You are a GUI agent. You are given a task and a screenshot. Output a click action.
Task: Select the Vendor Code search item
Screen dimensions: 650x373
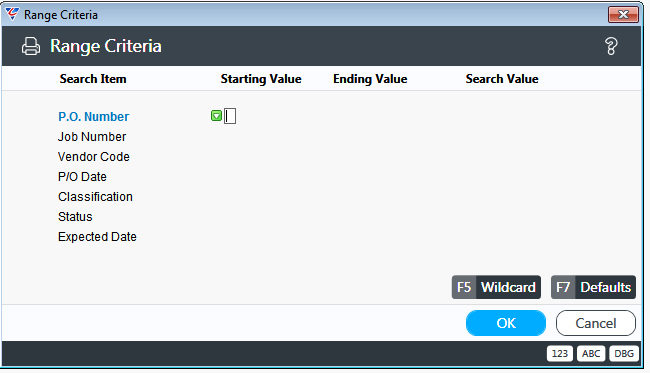(x=94, y=157)
